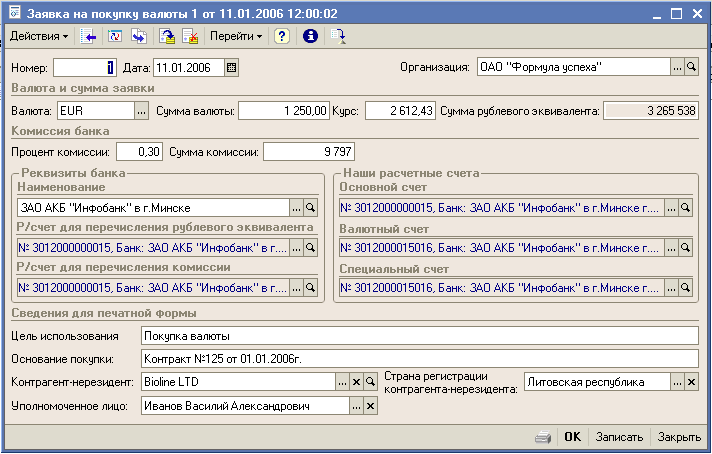Open calendar picker next to date field

232,68
